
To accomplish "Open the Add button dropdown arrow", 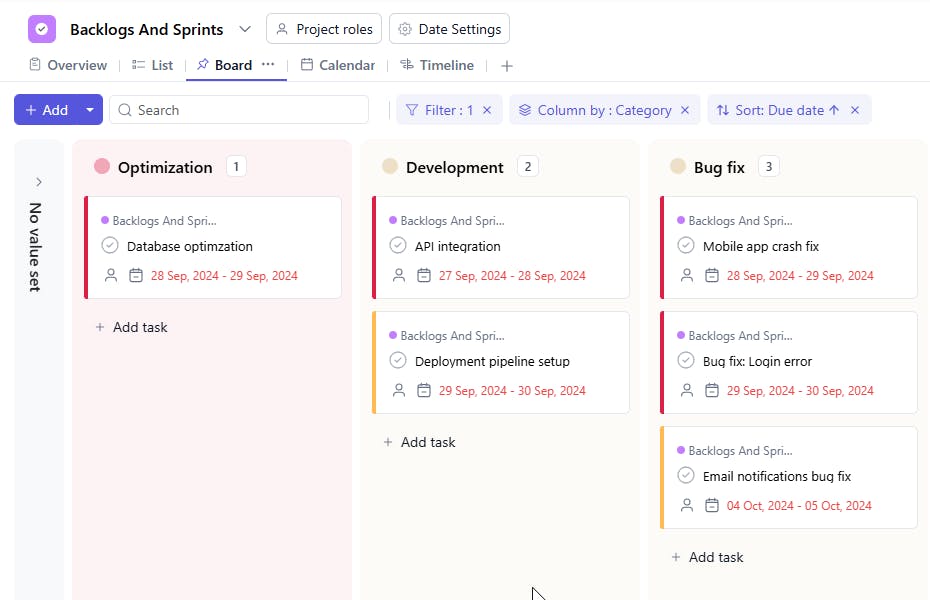I will pos(90,110).
